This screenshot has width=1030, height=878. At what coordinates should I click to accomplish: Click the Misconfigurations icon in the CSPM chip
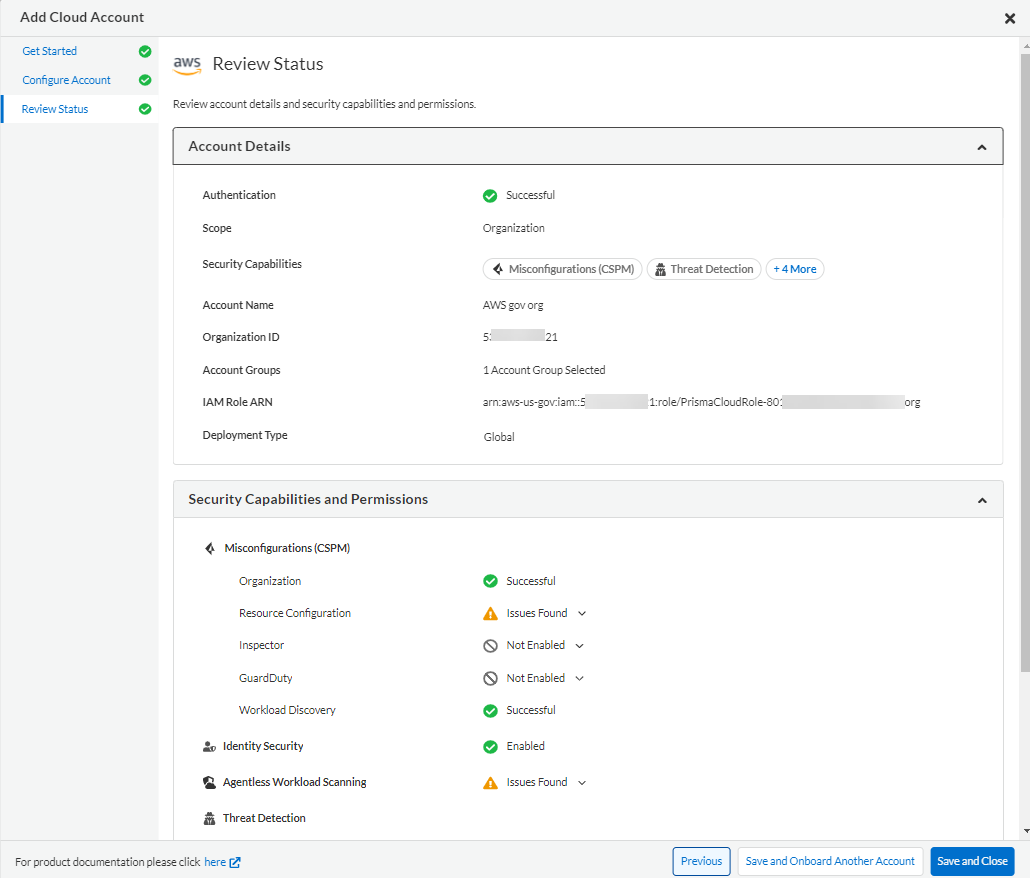(x=498, y=269)
